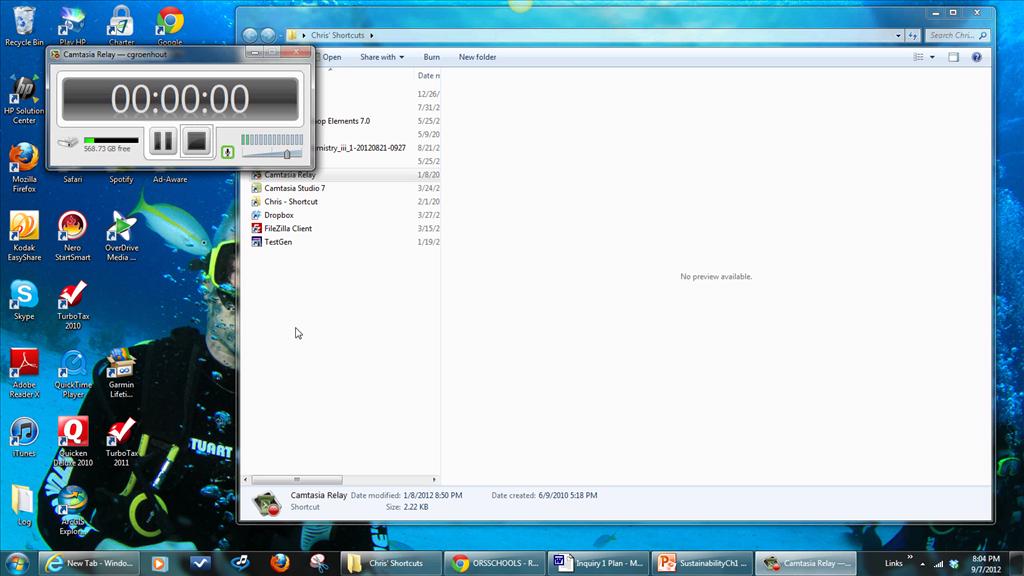1024x576 pixels.
Task: Toggle the microphone in Camtasia Relay
Action: [227, 152]
